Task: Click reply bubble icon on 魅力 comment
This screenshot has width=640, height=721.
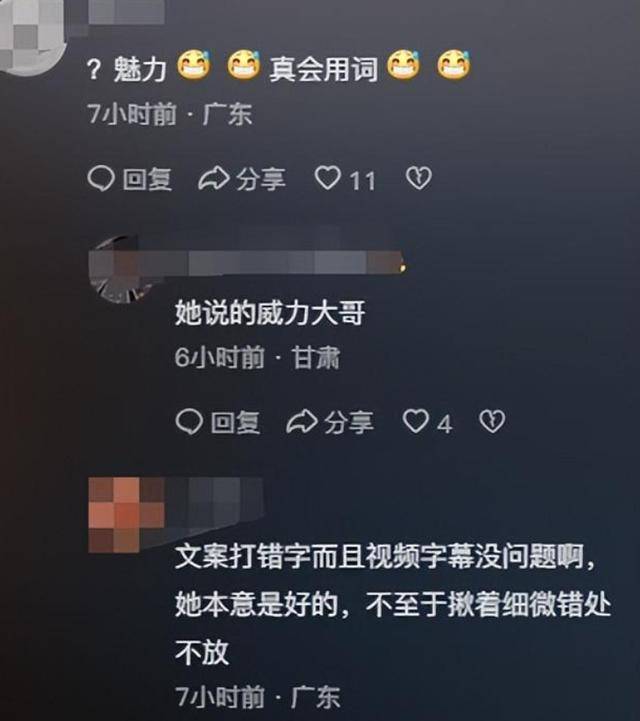Action: coord(101,178)
